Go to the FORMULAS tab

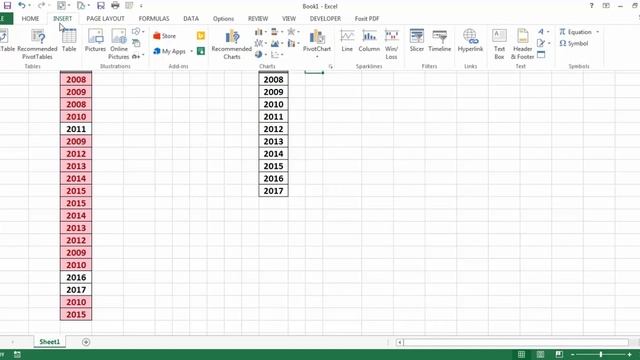pyautogui.click(x=154, y=19)
